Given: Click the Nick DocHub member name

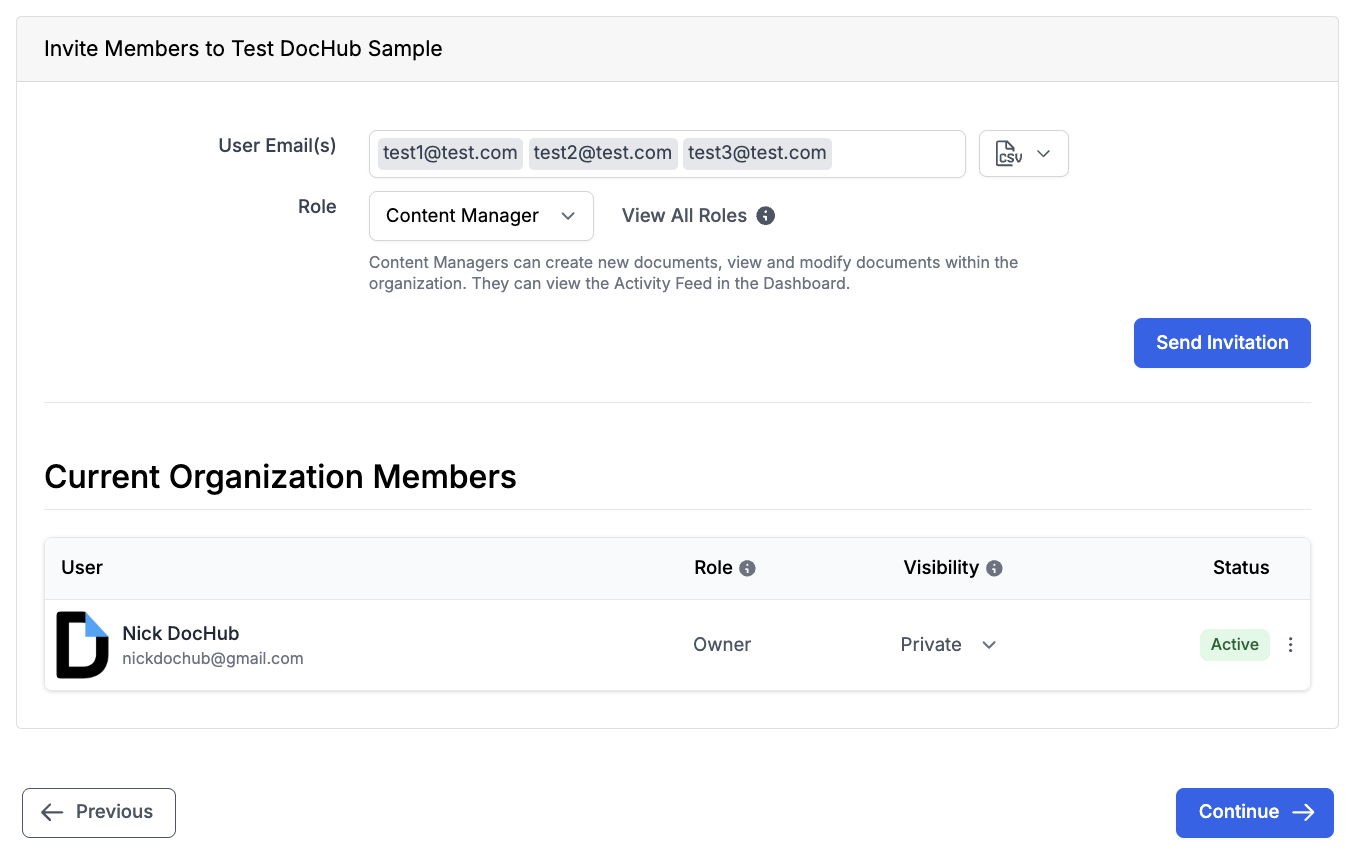Looking at the screenshot, I should pyautogui.click(x=181, y=633).
